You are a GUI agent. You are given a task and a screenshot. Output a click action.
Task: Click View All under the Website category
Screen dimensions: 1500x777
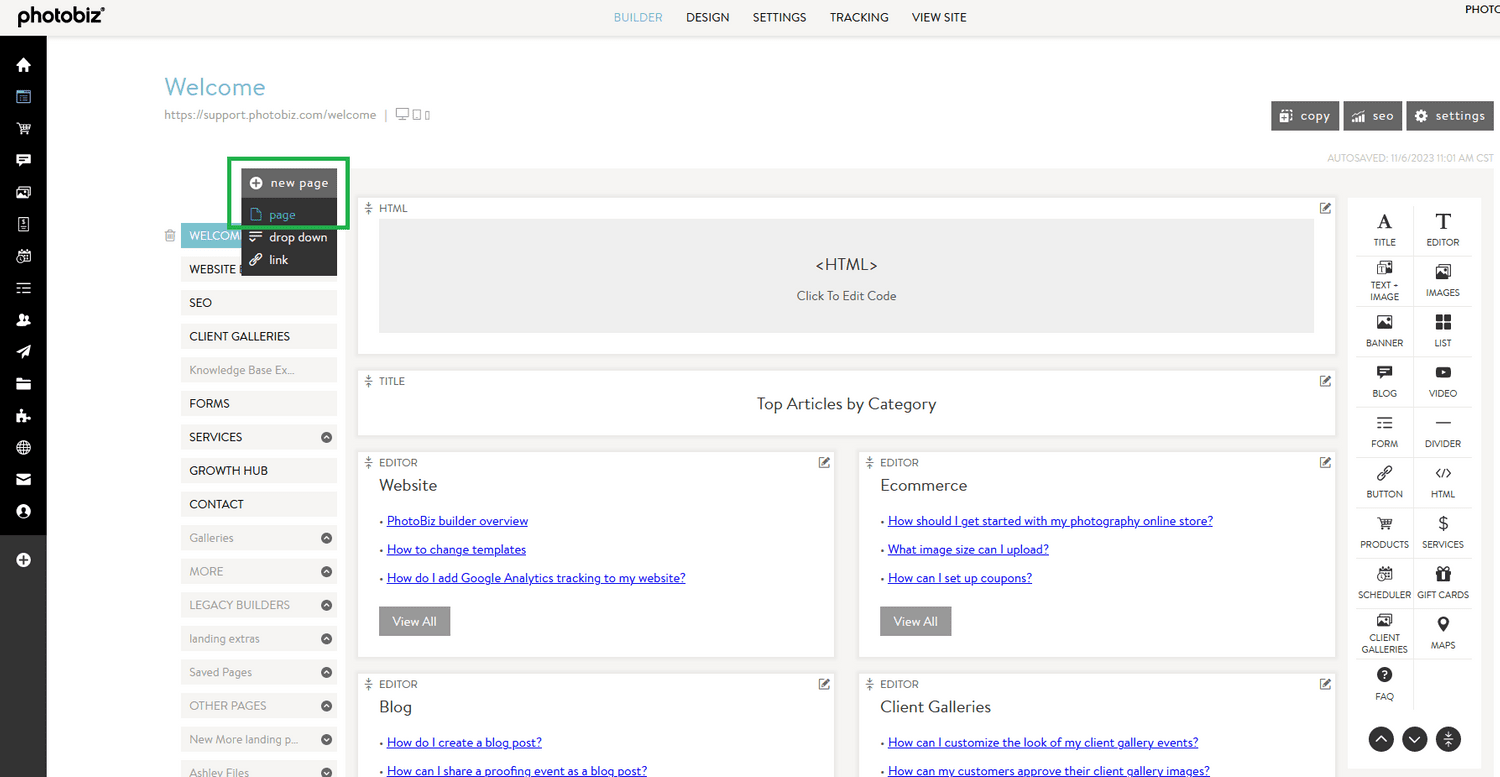[414, 621]
